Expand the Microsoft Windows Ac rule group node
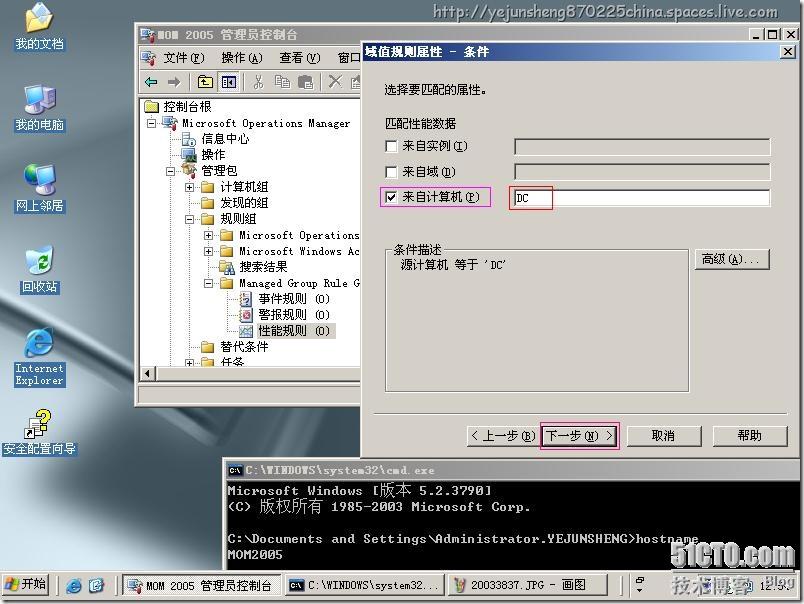The height and width of the screenshot is (604, 804). [208, 251]
